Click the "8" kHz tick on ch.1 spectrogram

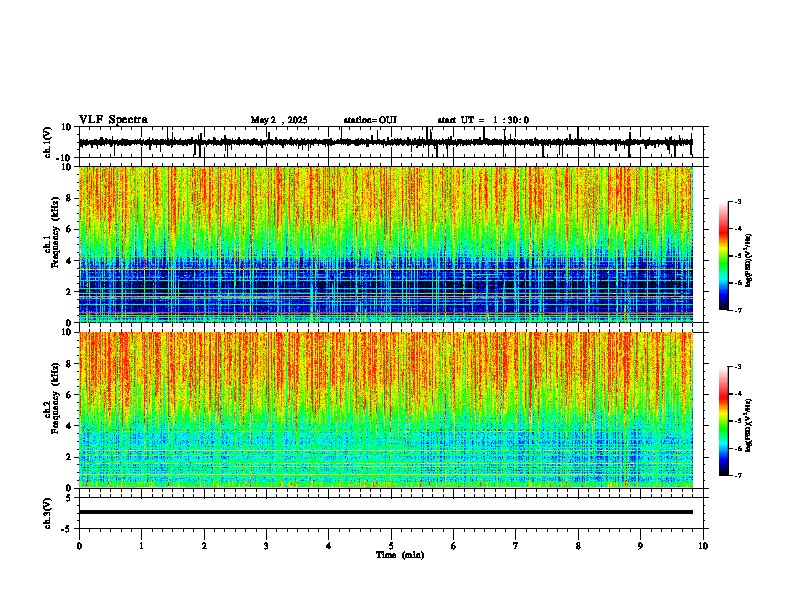pyautogui.click(x=71, y=198)
